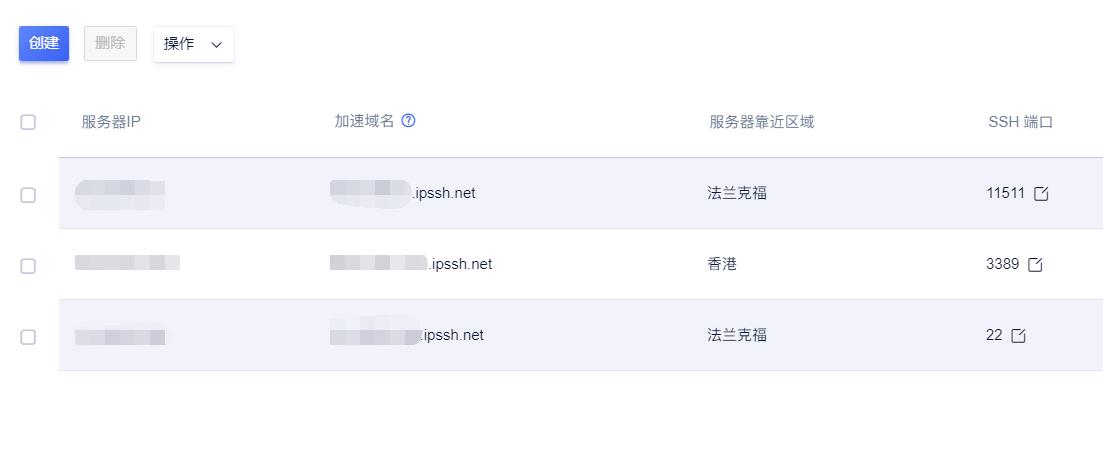Click the third row's .ipssh.net domain
The image size is (1103, 457).
click(x=407, y=333)
